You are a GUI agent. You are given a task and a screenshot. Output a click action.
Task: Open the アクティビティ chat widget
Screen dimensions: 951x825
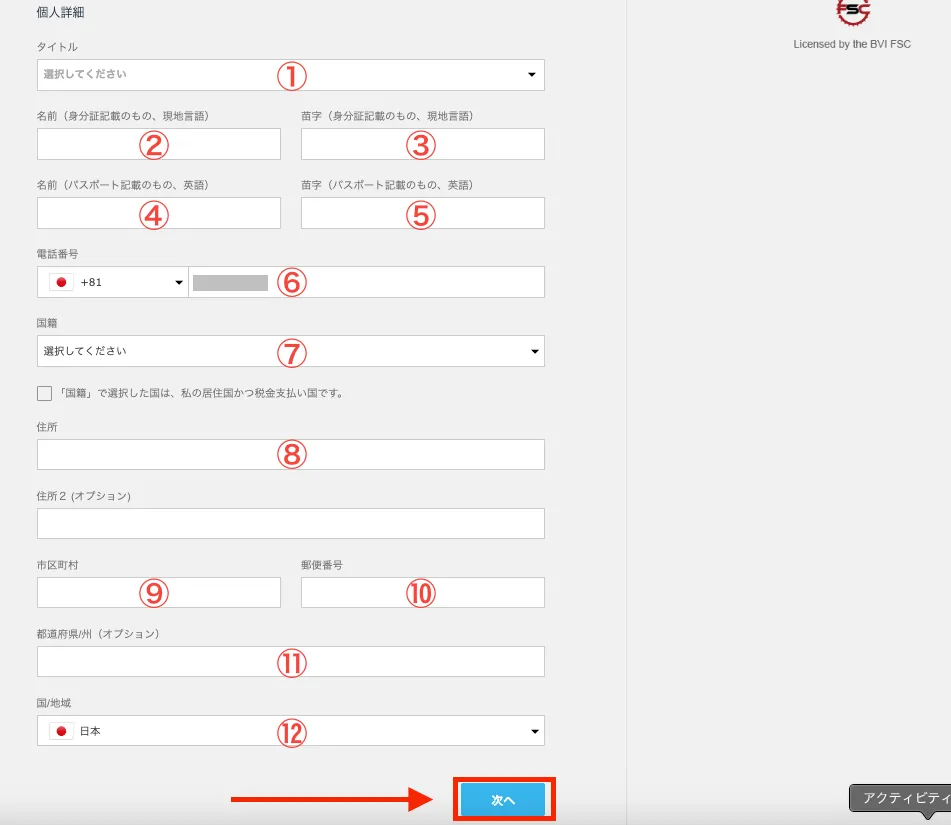(900, 798)
